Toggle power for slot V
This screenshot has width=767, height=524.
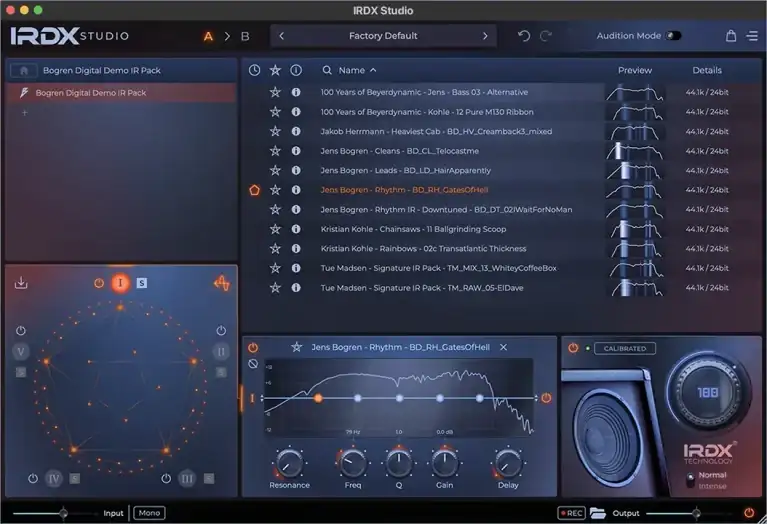point(21,331)
